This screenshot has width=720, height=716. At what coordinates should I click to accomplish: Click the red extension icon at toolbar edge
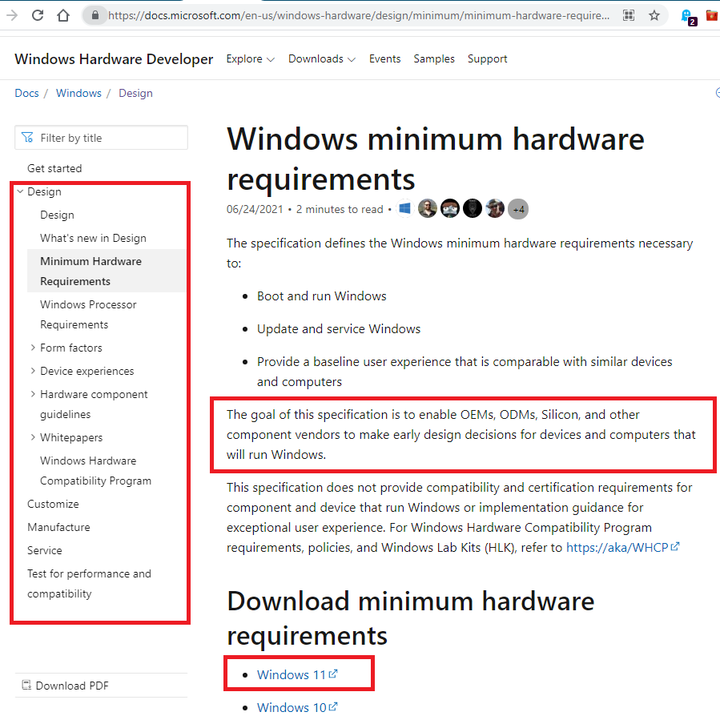713,16
